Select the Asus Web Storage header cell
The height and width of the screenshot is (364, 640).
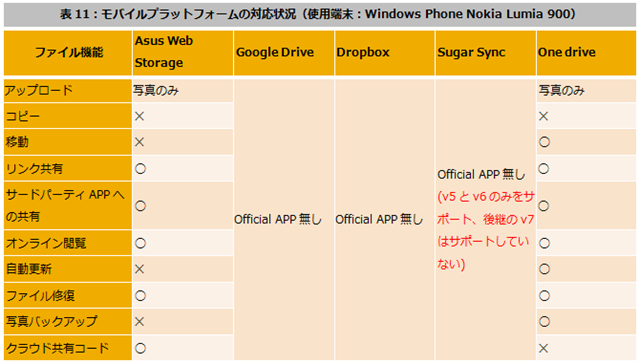pyautogui.click(x=183, y=52)
